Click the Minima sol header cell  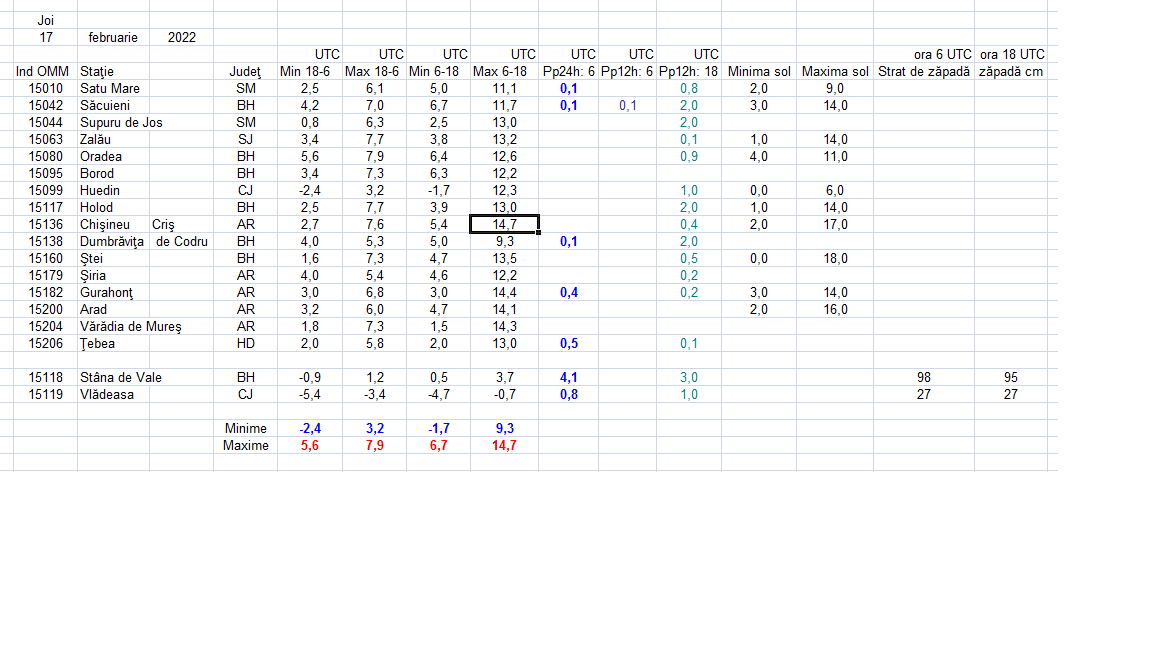(x=759, y=71)
